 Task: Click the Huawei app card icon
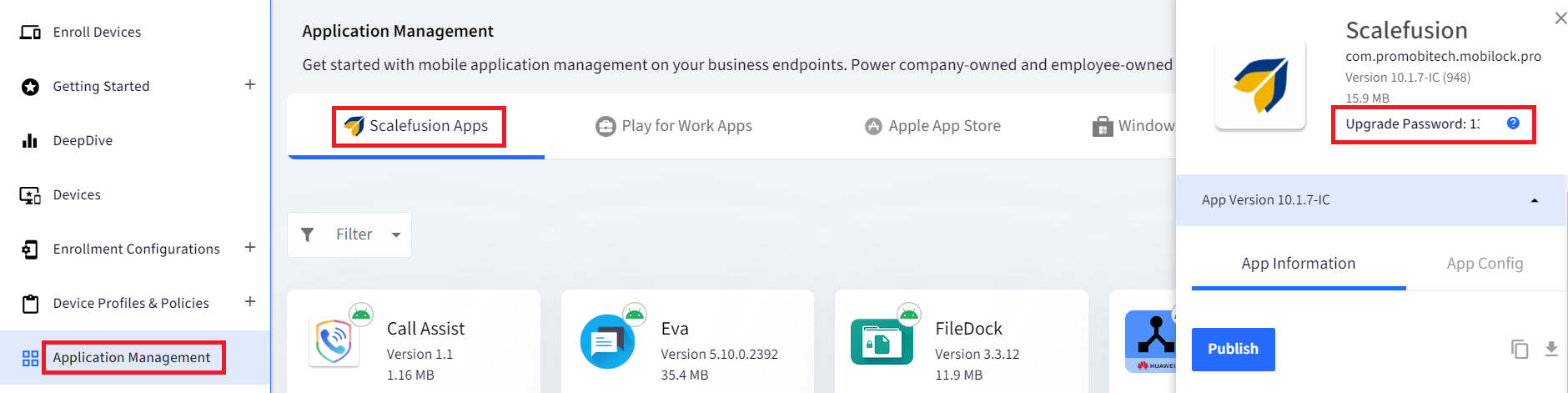point(1150,342)
